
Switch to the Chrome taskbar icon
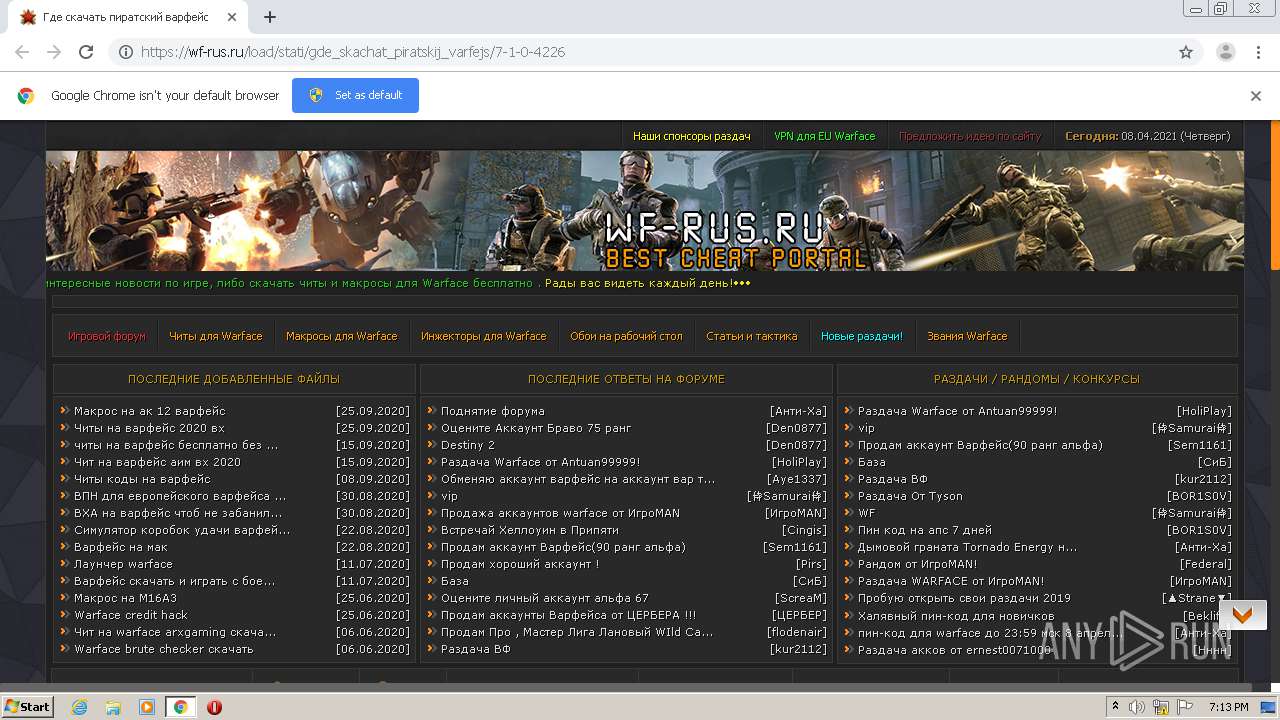[180, 707]
